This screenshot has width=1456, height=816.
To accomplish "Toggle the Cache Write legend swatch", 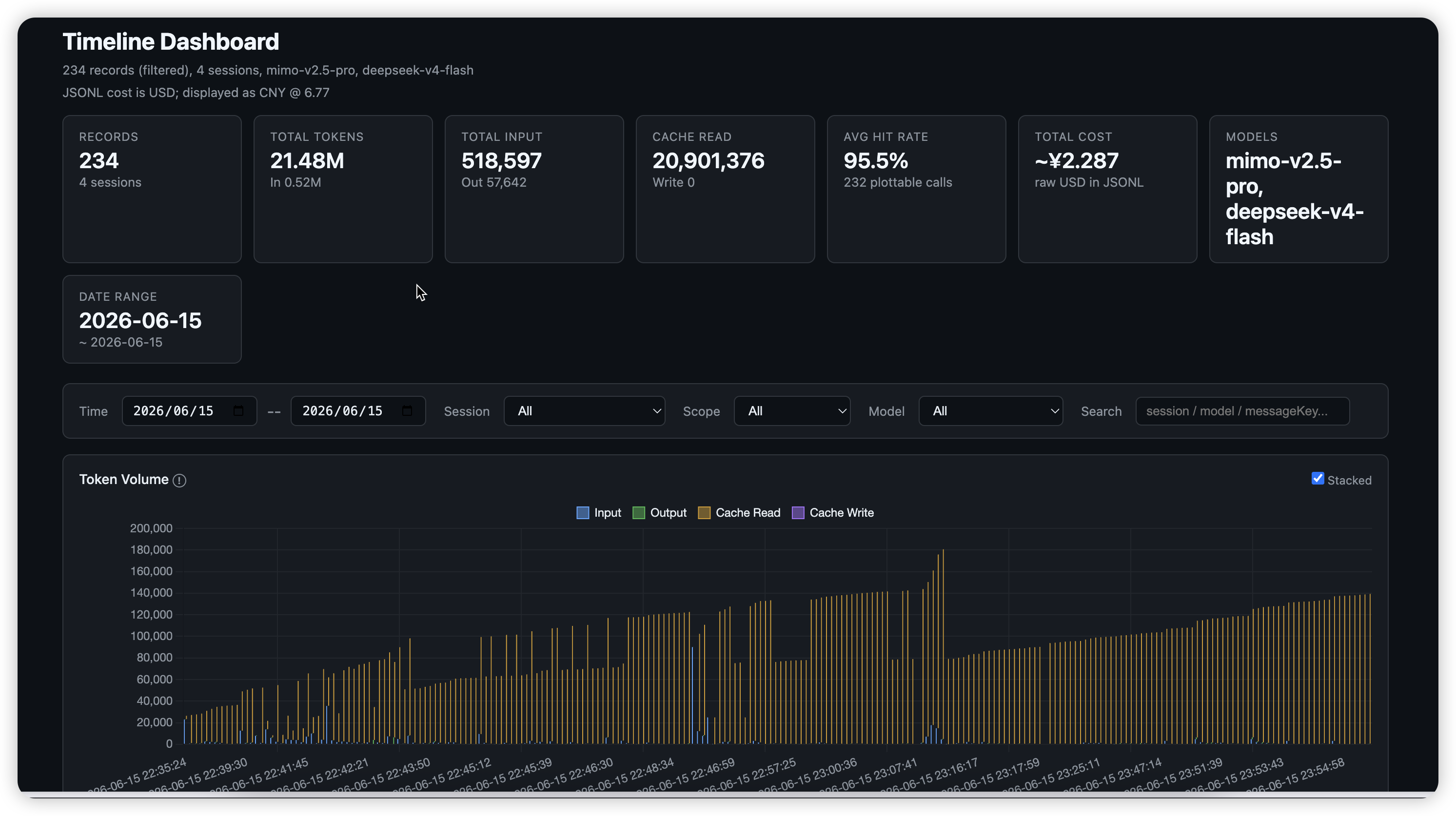I will click(x=798, y=512).
